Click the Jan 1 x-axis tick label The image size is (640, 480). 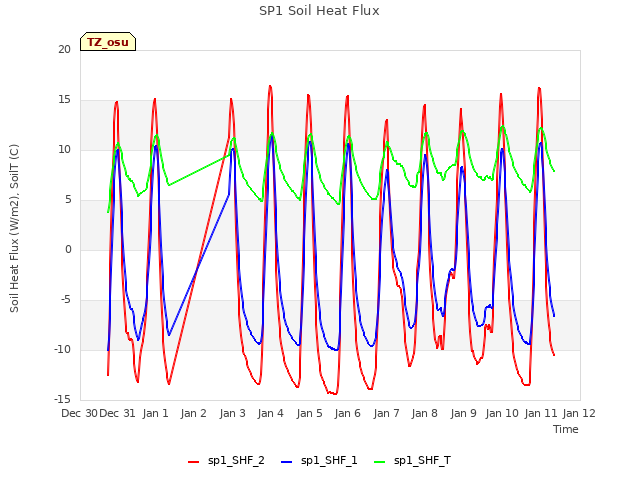tap(156, 413)
